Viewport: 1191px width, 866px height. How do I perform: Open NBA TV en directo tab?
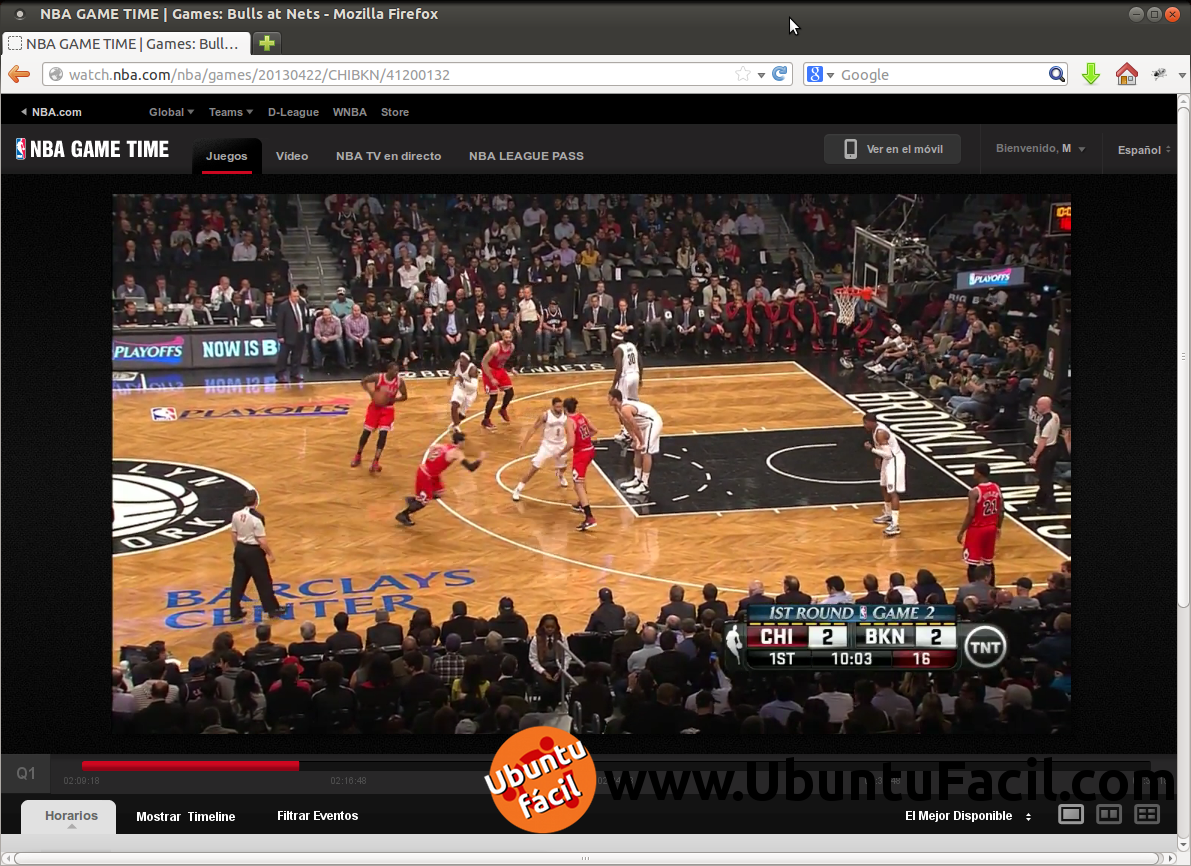pos(388,156)
